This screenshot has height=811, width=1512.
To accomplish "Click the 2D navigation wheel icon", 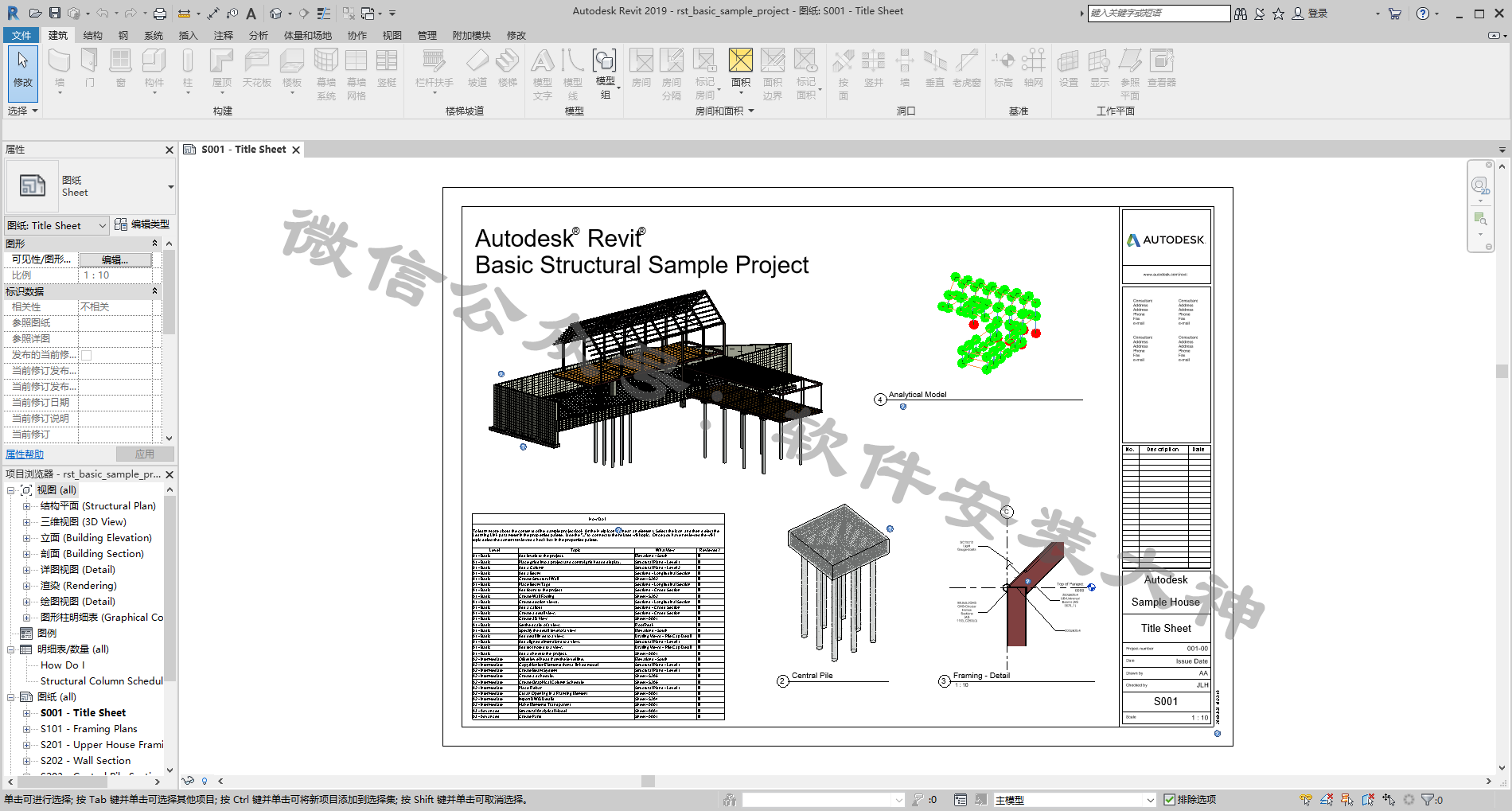I will point(1480,186).
